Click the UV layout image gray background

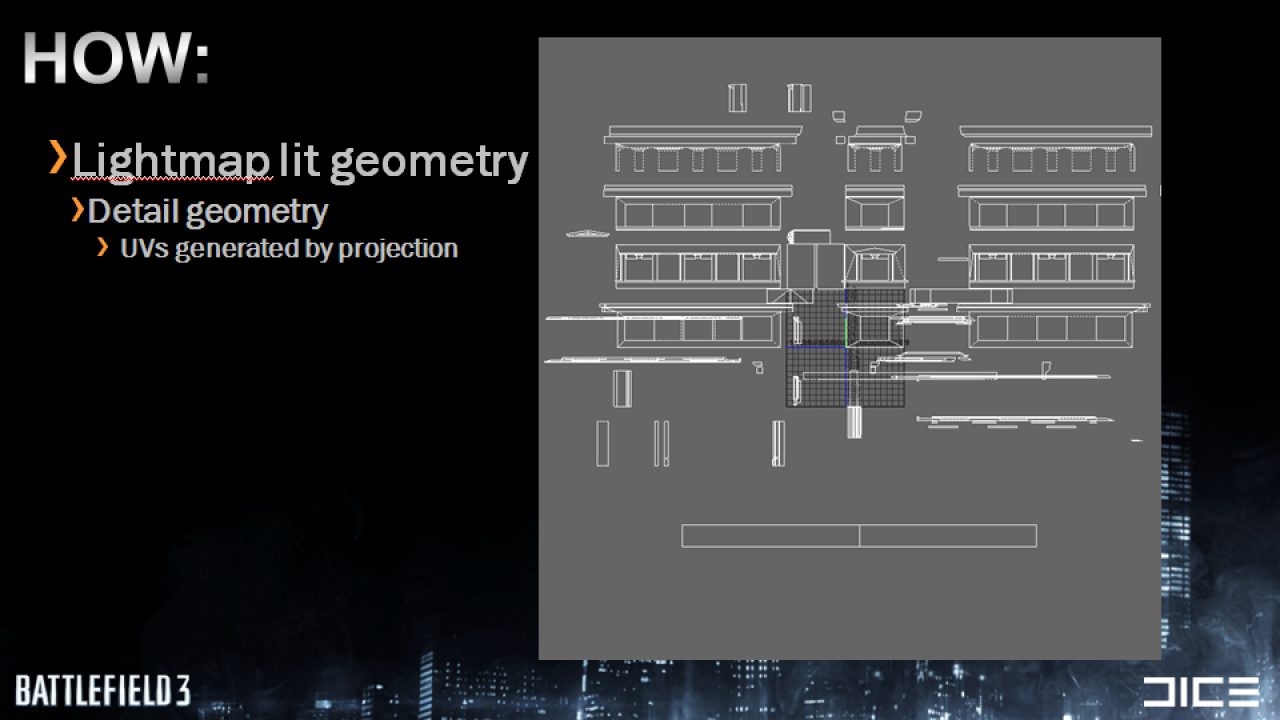pos(850,600)
